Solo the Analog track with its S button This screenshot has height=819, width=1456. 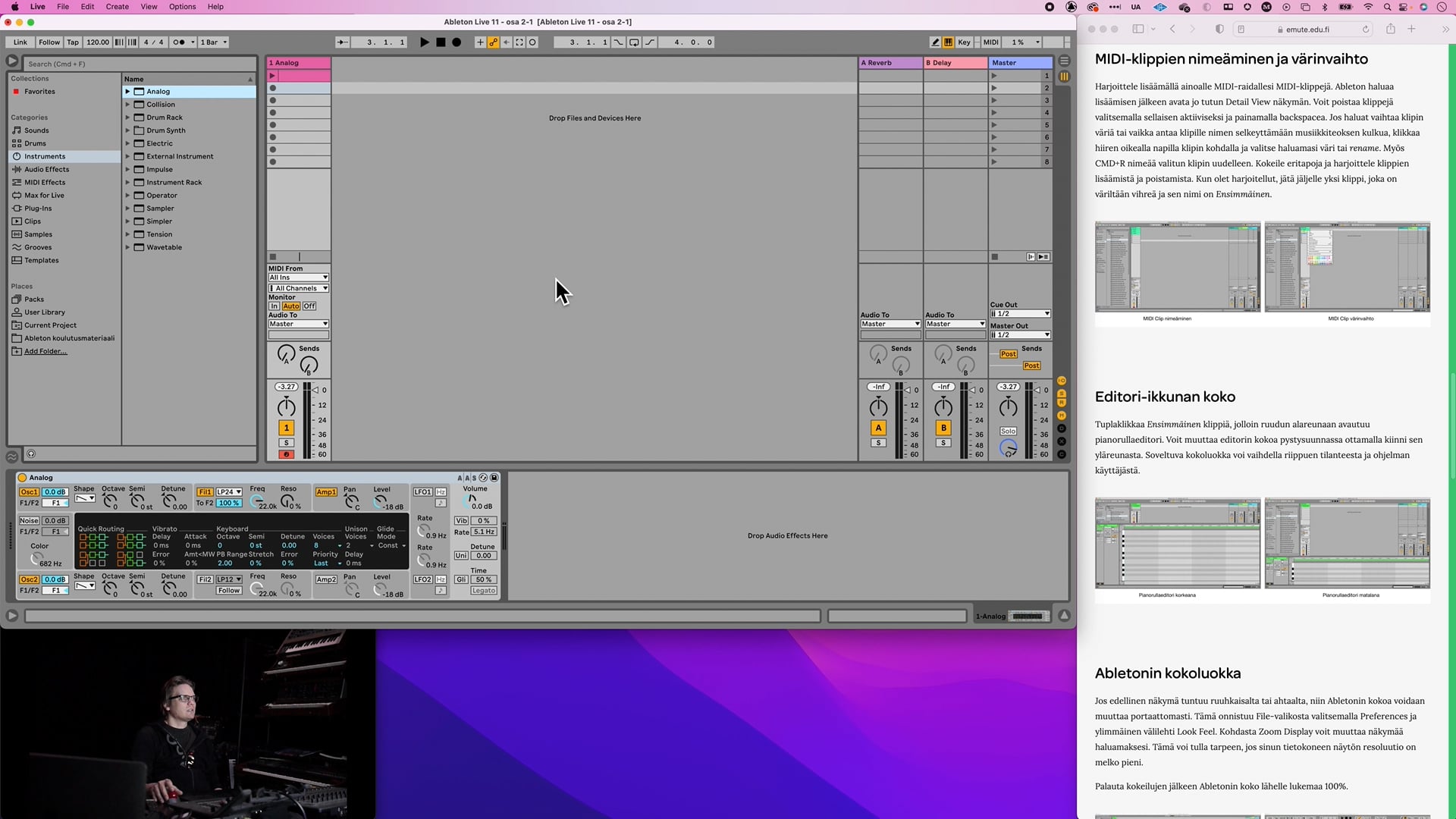point(287,441)
